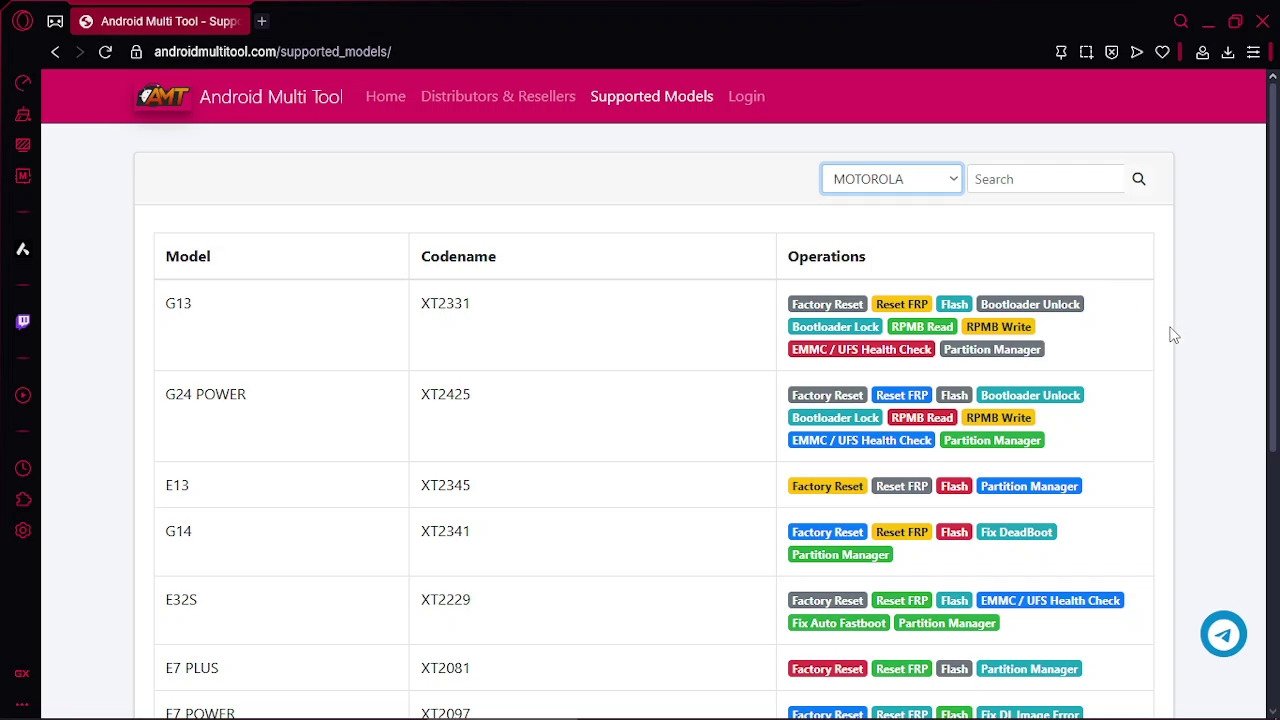Screen dimensions: 1280x720
Task: Open the ad blocker shield
Action: tap(1111, 52)
